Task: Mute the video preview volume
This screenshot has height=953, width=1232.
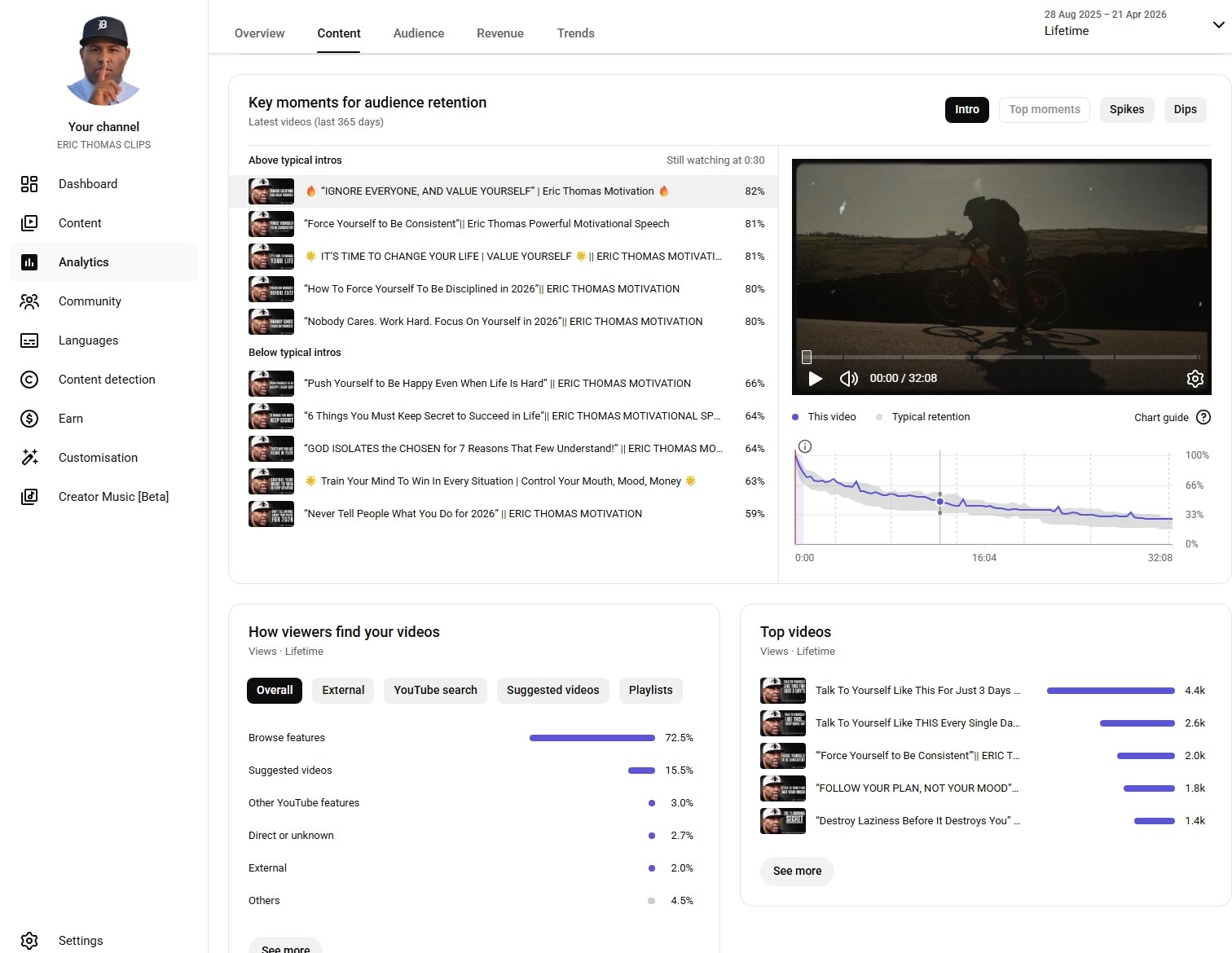Action: pos(849,379)
